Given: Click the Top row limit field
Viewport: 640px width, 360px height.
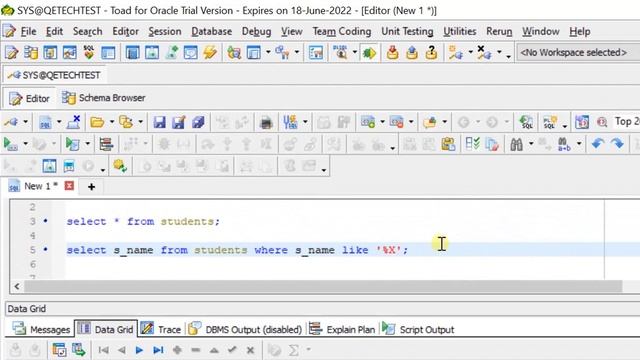Looking at the screenshot, I should 627,122.
